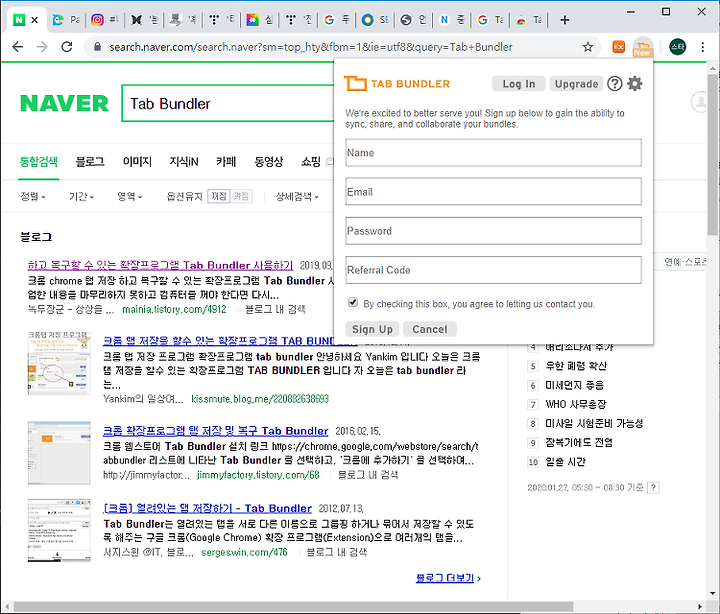The width and height of the screenshot is (720, 614).
Task: Select the 블로그 search tab
Action: pos(90,162)
